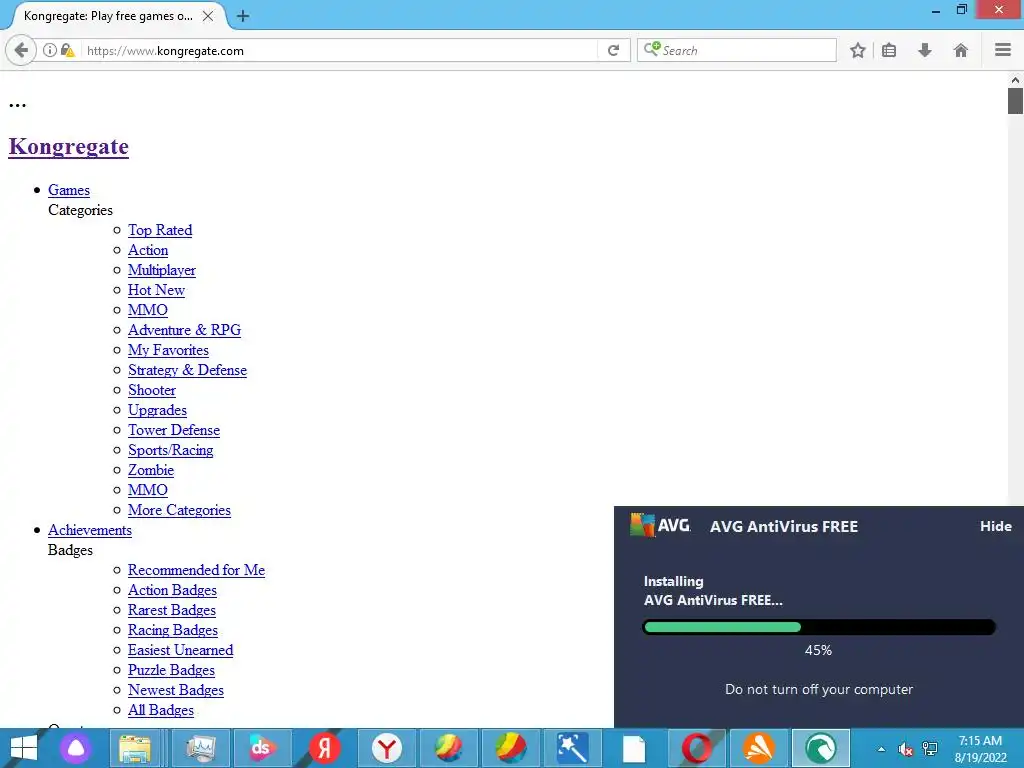Open the Upgrades category link
This screenshot has width=1024, height=768.
click(157, 410)
